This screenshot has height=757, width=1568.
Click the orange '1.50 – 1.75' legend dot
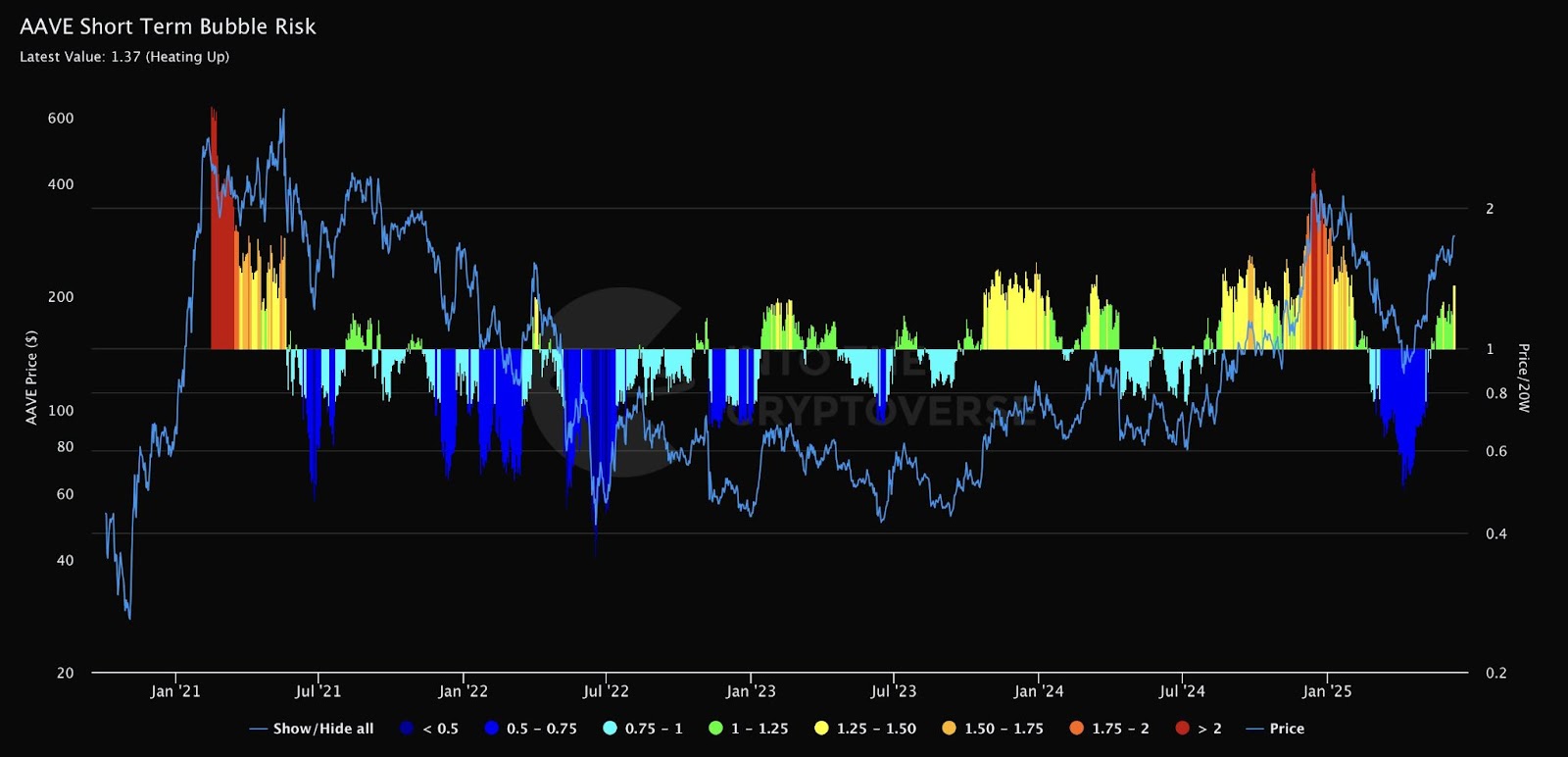click(x=949, y=729)
